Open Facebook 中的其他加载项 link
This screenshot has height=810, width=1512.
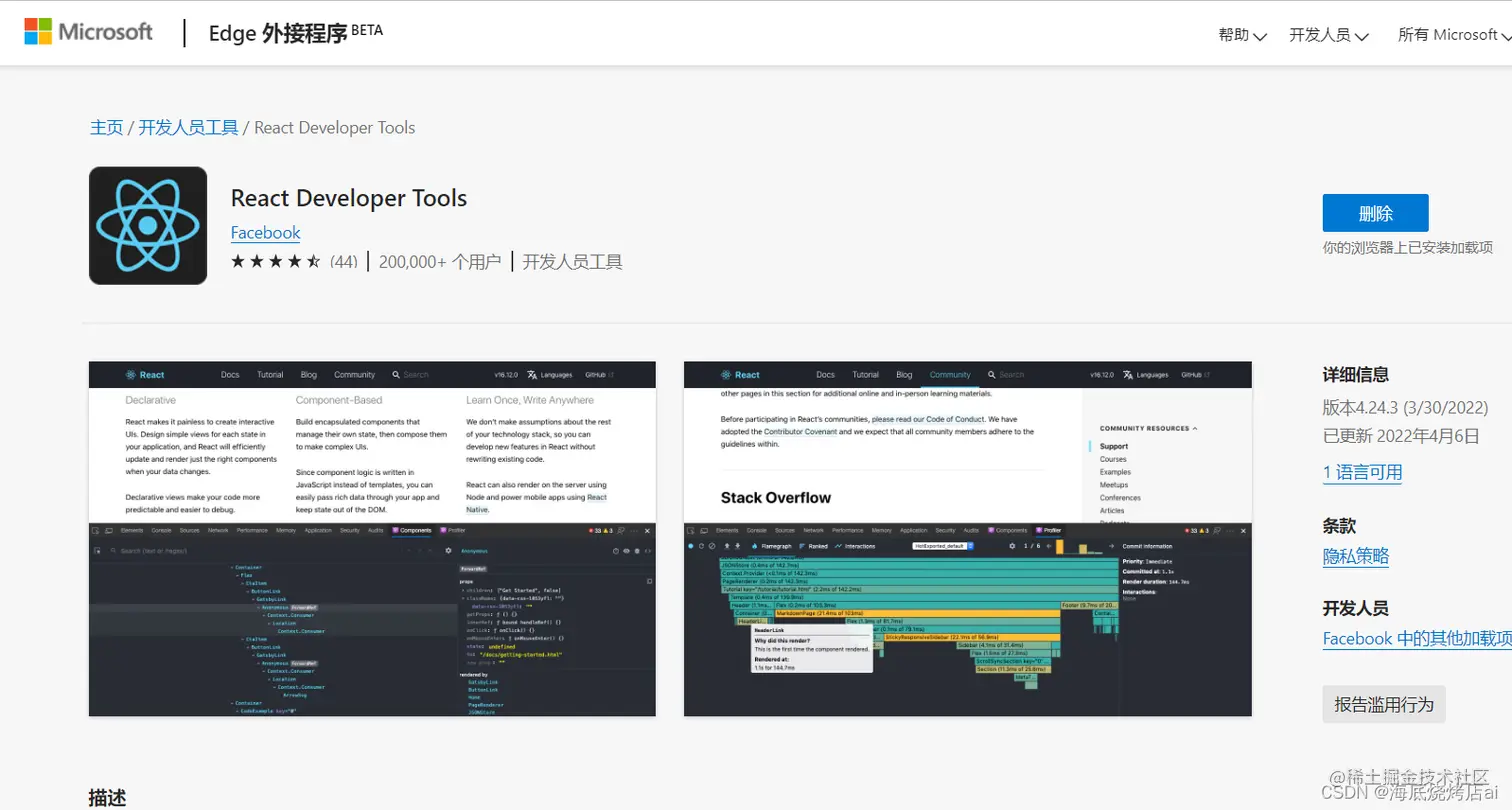click(1417, 639)
